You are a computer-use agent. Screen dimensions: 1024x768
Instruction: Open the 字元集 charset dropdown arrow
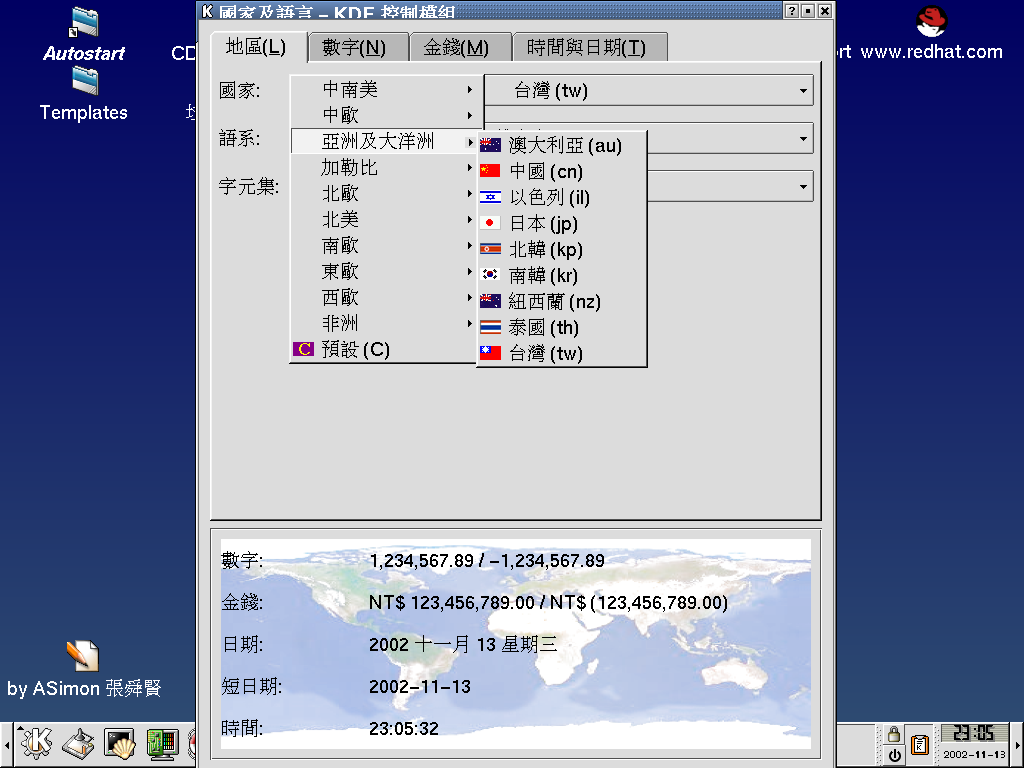803,187
